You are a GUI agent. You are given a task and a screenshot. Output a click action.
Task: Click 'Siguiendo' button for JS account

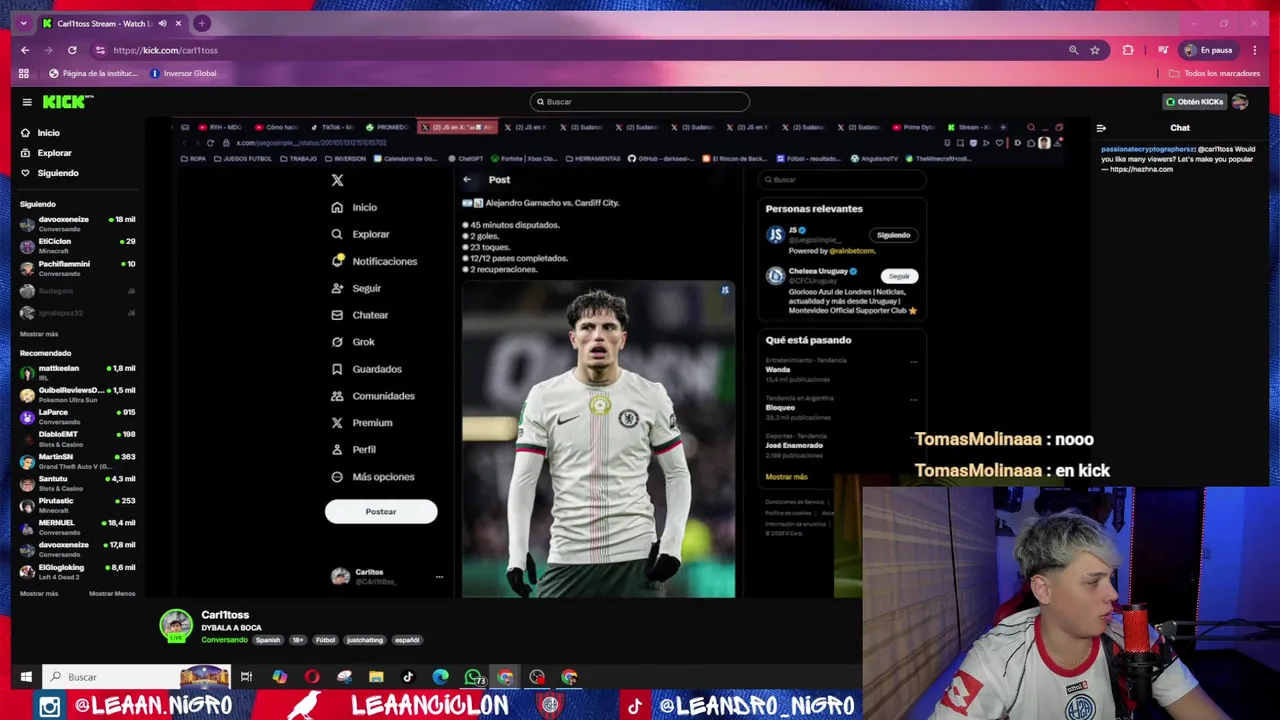click(x=893, y=235)
